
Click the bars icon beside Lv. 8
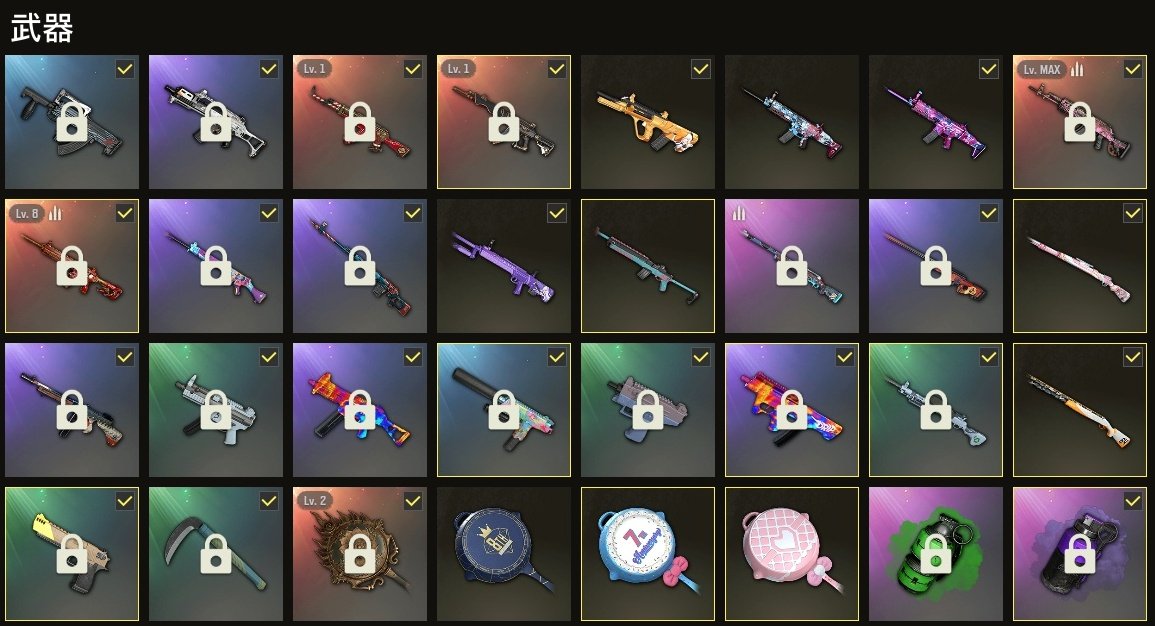(x=55, y=214)
